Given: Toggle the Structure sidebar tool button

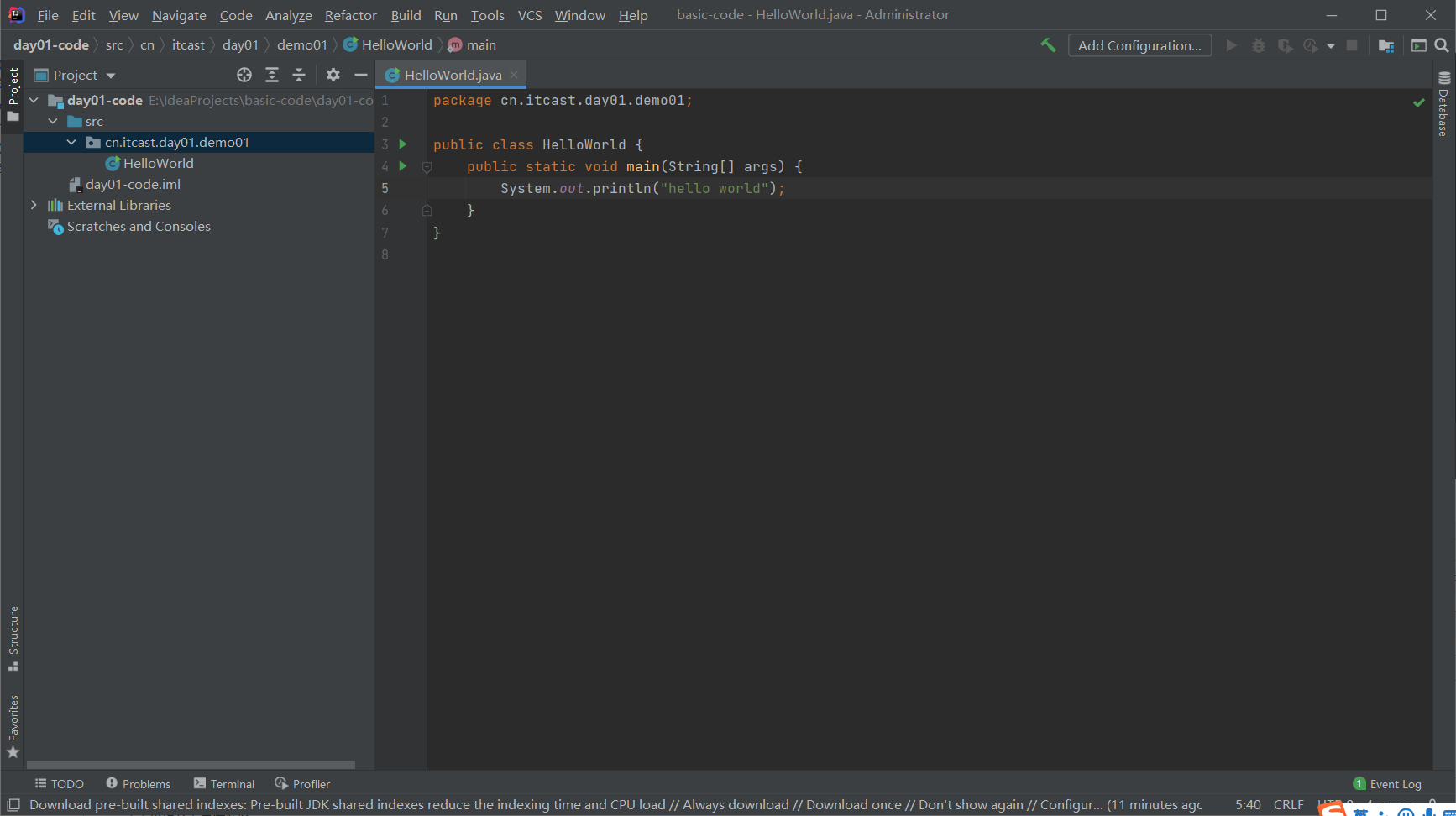Looking at the screenshot, I should click(13, 639).
